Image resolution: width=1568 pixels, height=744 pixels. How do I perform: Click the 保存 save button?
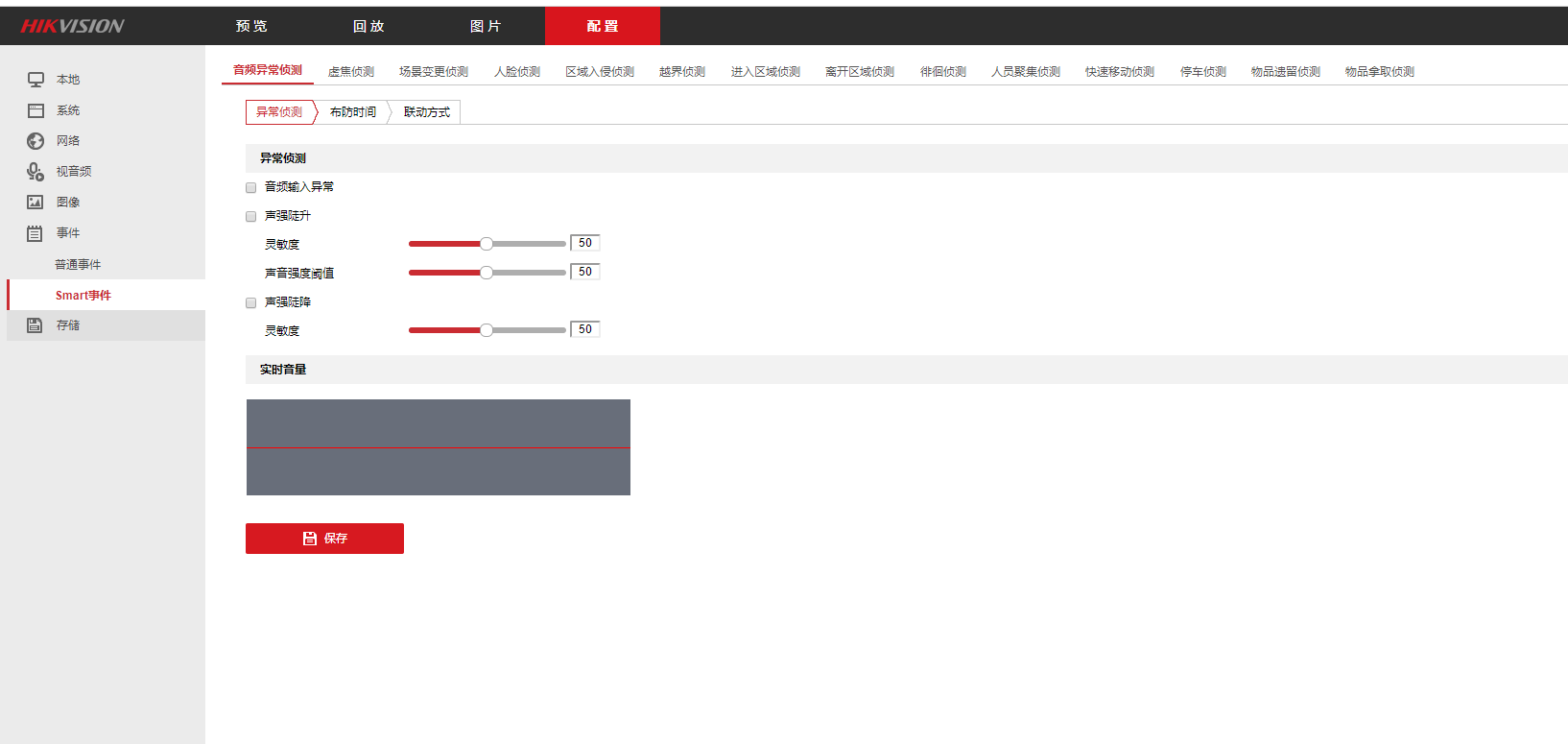coord(324,539)
